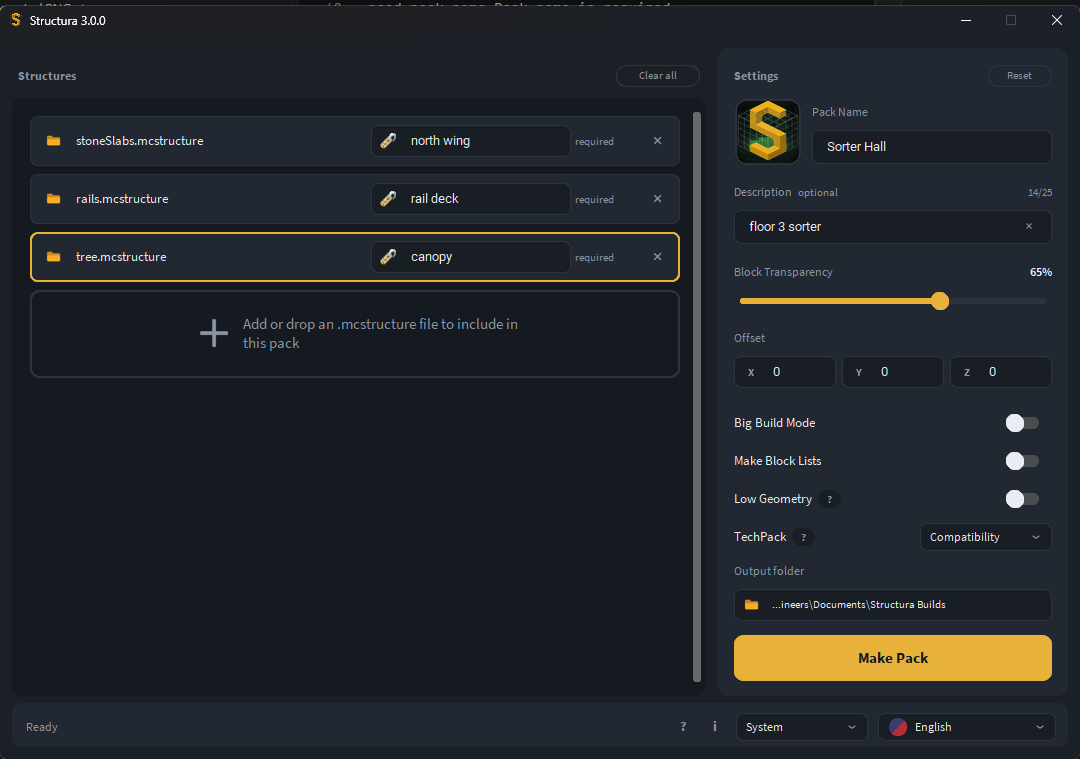Open the TechPack help tooltip
This screenshot has width=1080, height=759.
803,537
